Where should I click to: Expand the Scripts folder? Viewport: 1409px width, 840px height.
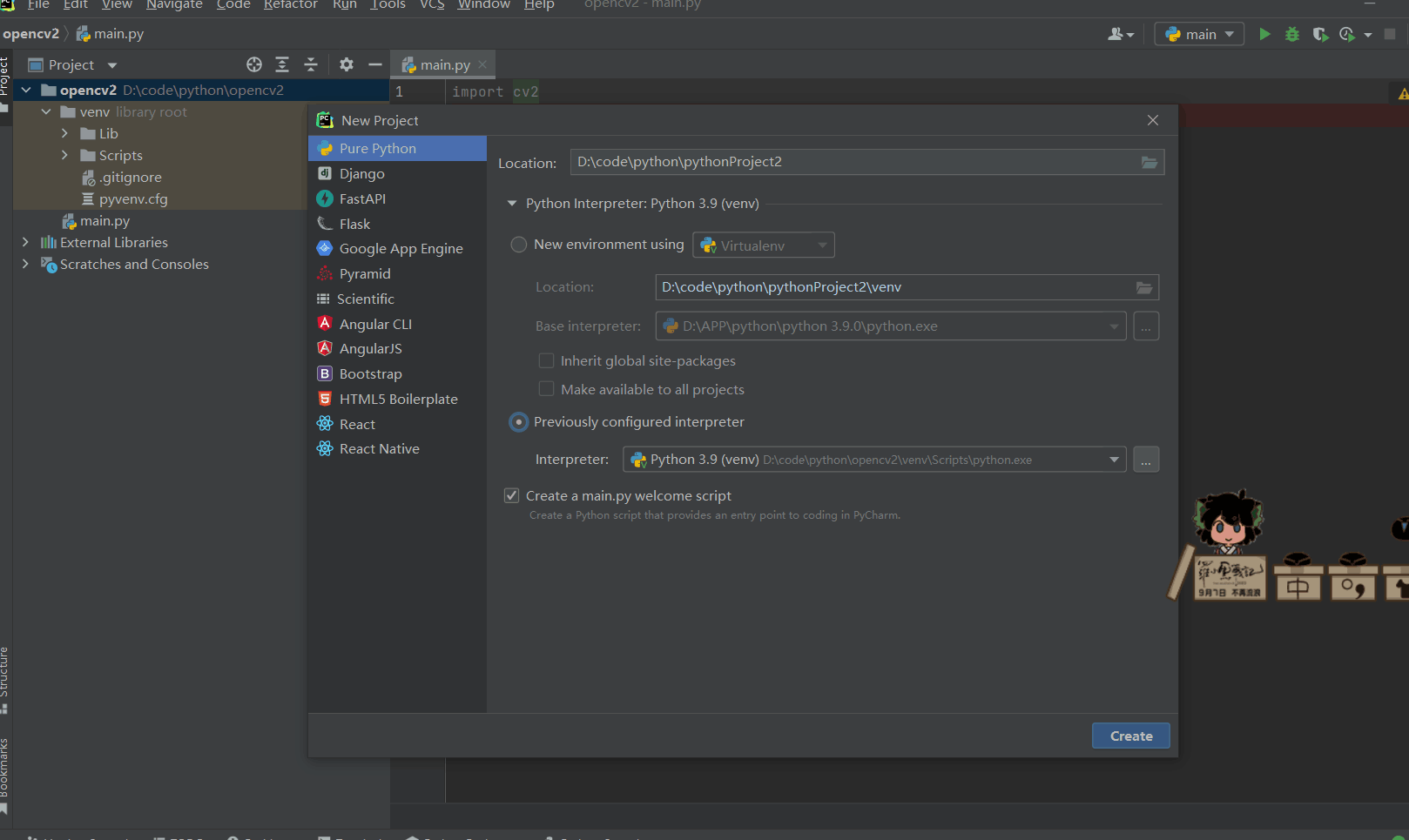click(x=64, y=155)
